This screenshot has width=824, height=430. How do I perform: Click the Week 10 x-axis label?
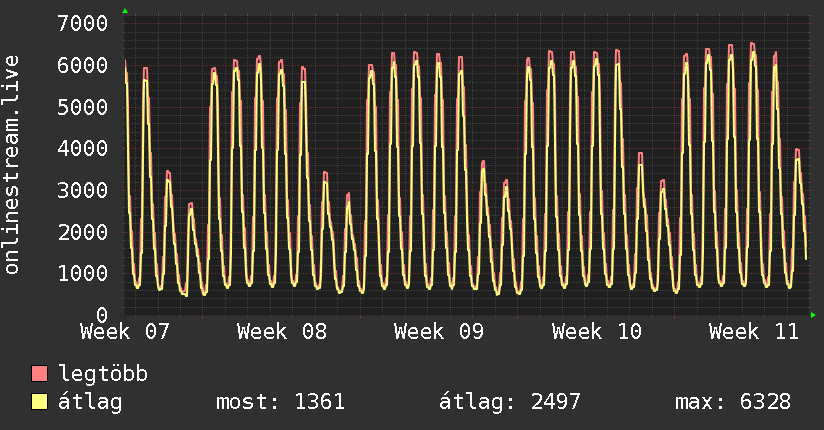pyautogui.click(x=597, y=331)
